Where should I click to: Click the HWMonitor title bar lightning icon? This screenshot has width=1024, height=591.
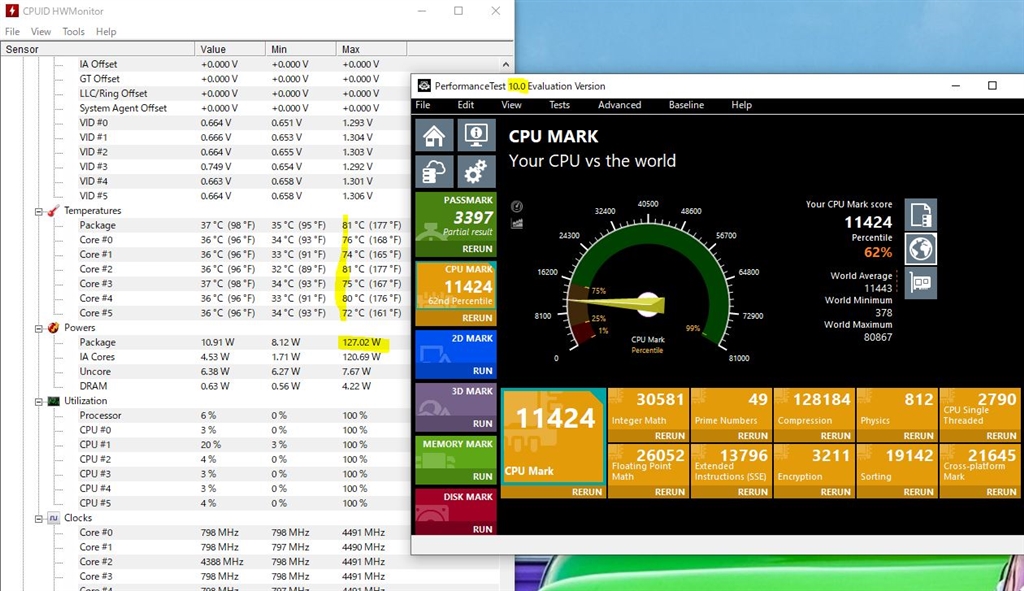click(11, 11)
